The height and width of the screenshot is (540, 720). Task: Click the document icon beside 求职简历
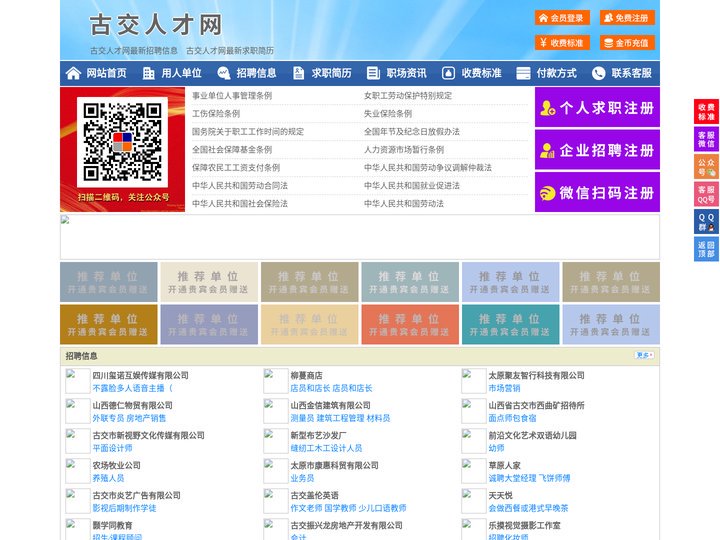click(x=298, y=73)
